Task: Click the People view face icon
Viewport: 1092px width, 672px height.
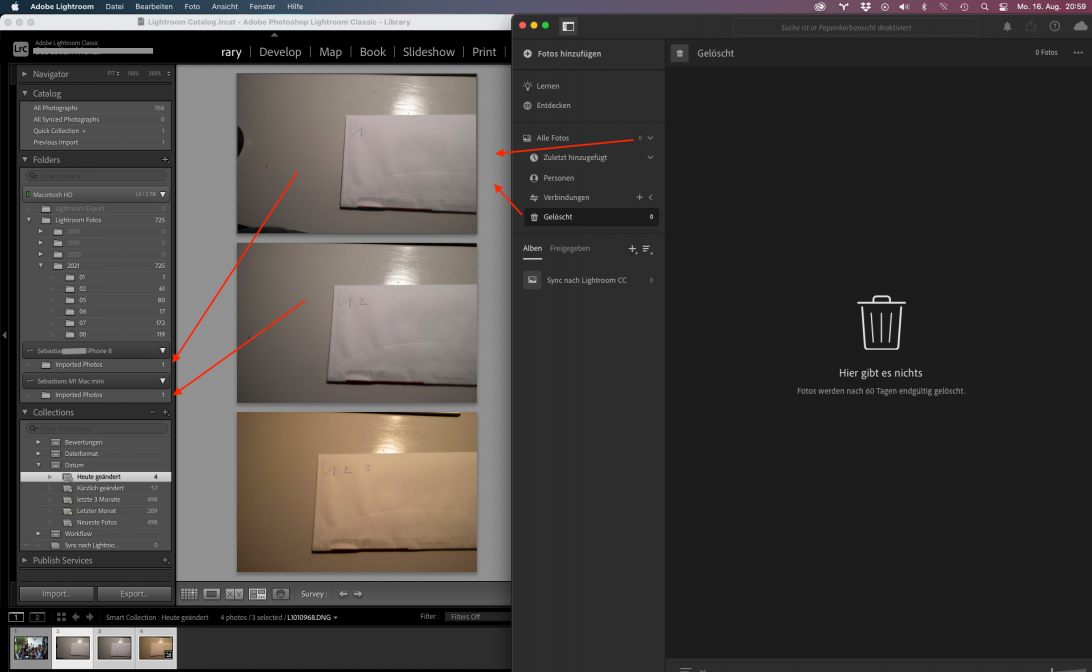Action: pyautogui.click(x=281, y=594)
